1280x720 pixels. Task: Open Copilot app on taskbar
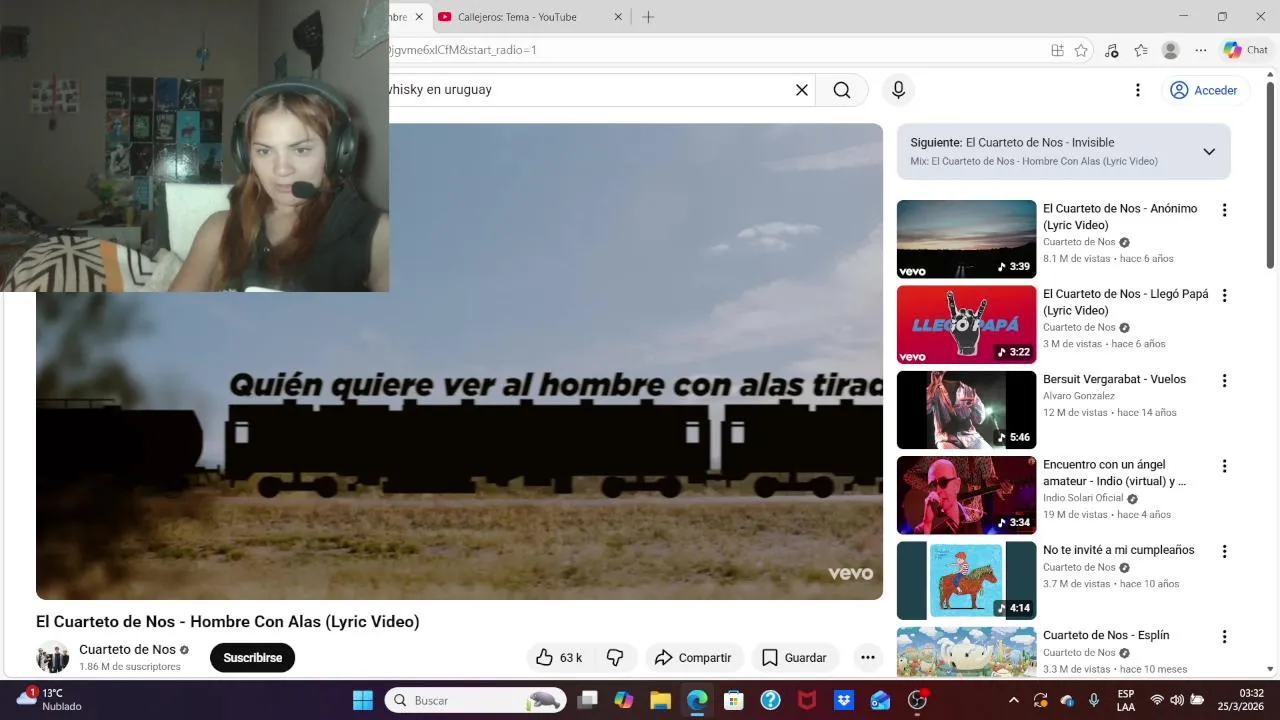[624, 700]
